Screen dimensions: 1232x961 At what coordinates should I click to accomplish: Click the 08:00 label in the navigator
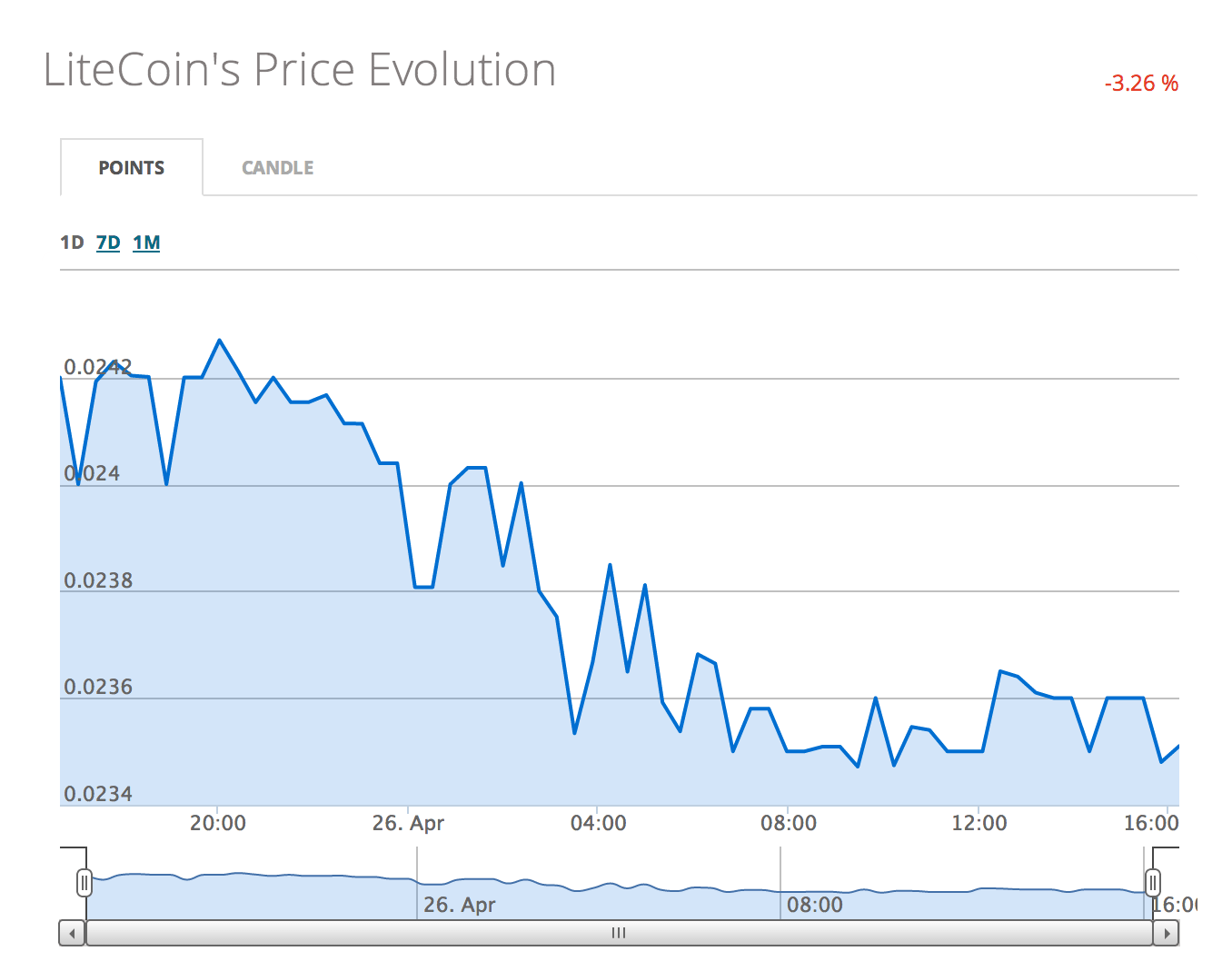(x=815, y=905)
